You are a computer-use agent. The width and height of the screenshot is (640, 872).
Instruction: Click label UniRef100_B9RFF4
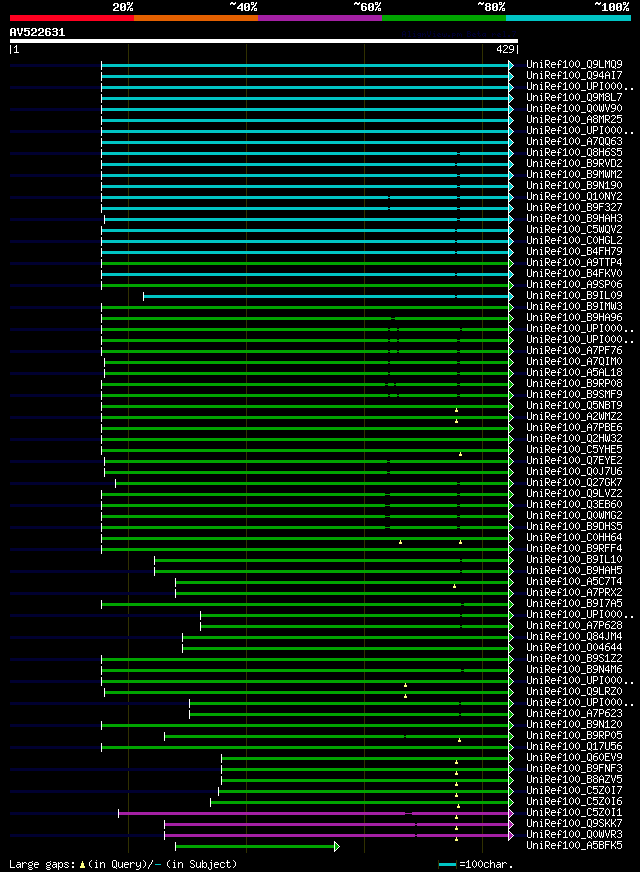574,548
